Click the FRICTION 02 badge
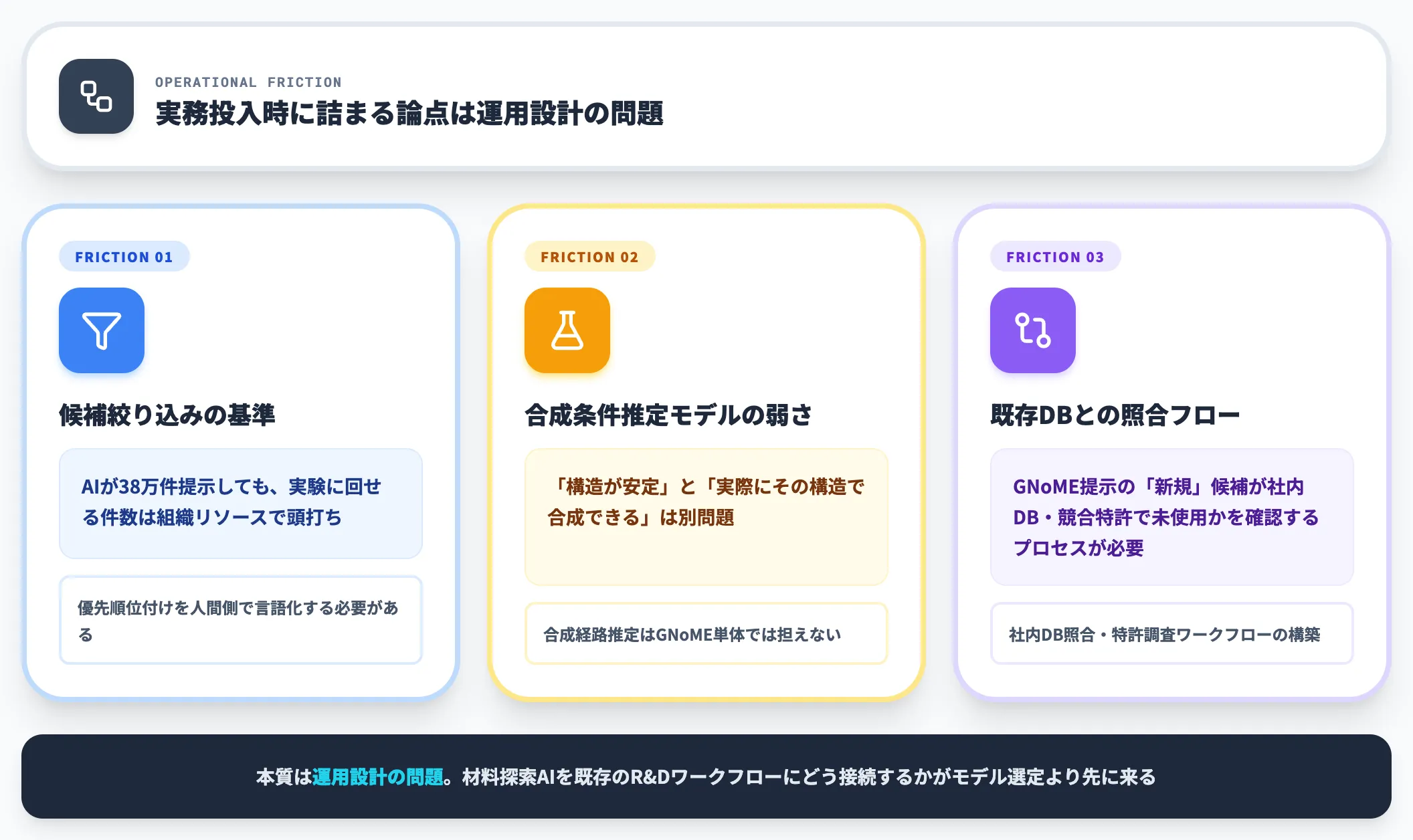 [x=589, y=257]
